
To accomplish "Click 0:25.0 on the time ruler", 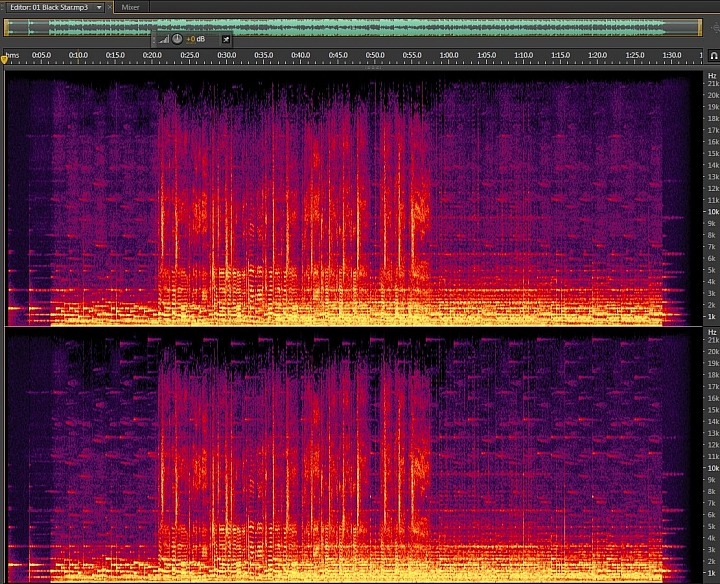I will [190, 55].
